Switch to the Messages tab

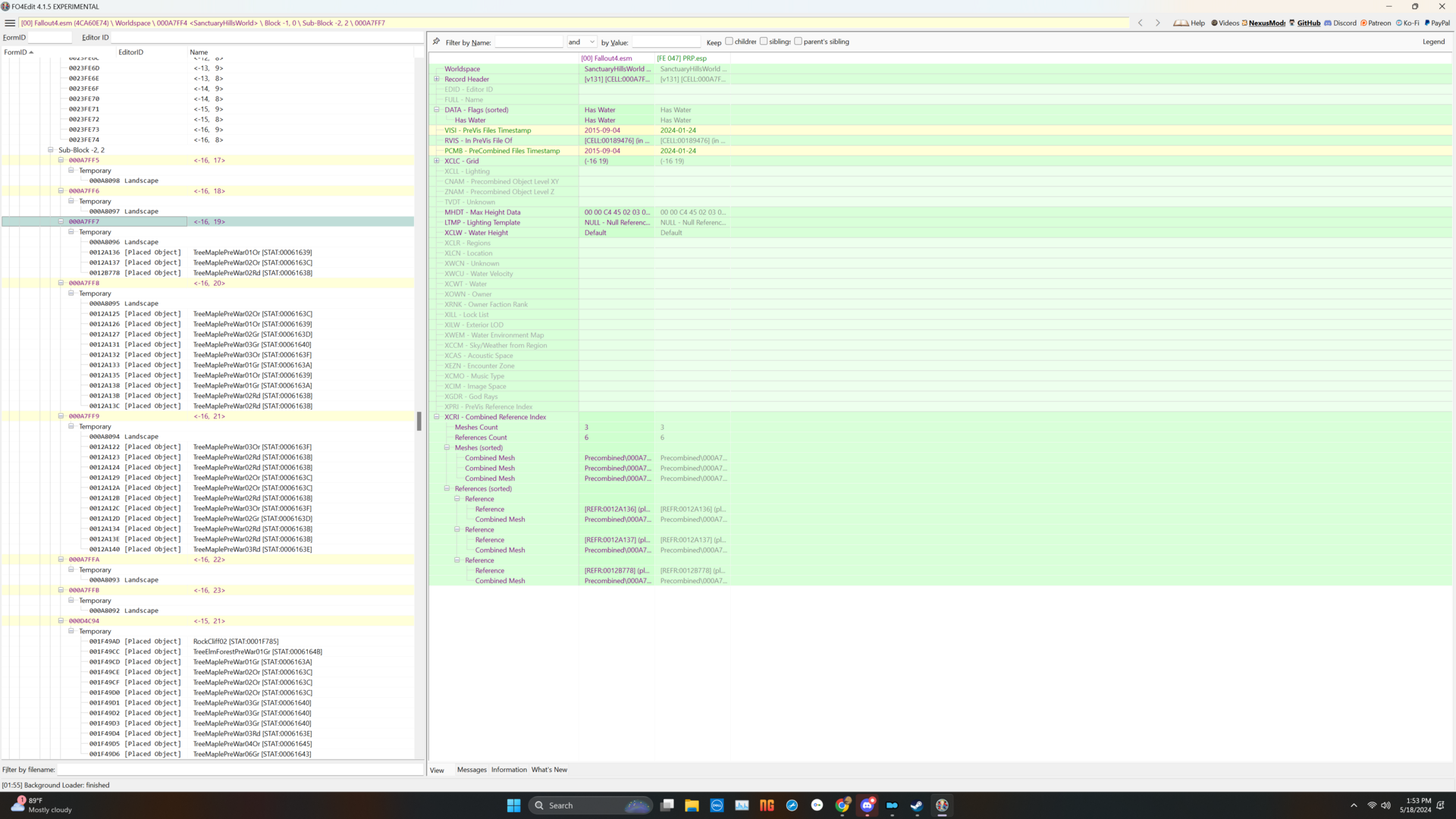pos(472,770)
